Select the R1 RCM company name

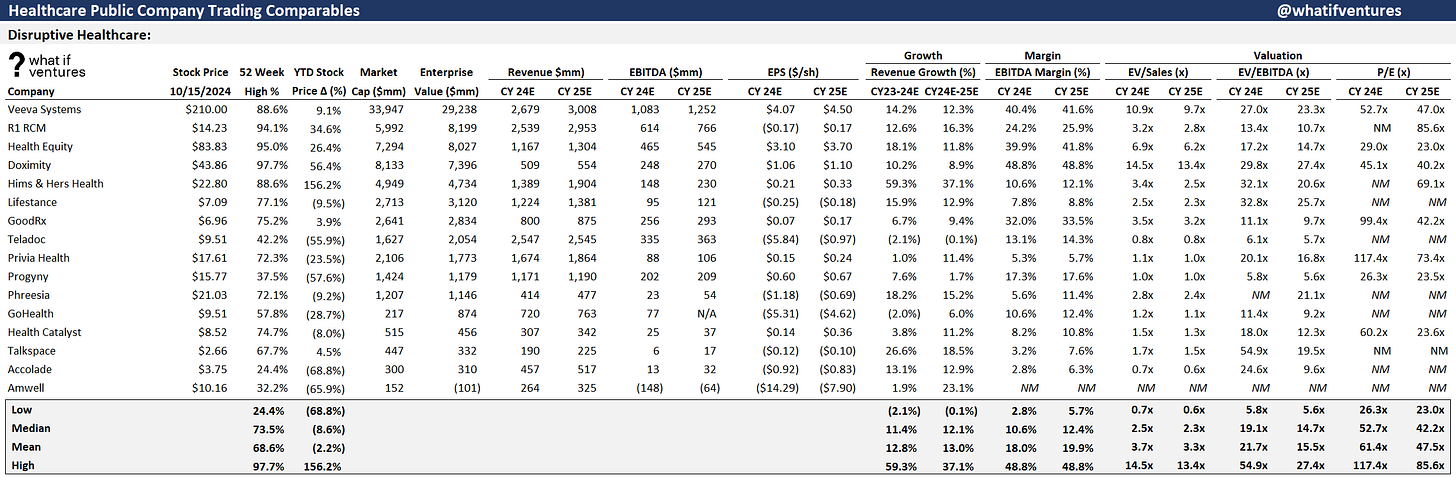click(28, 128)
